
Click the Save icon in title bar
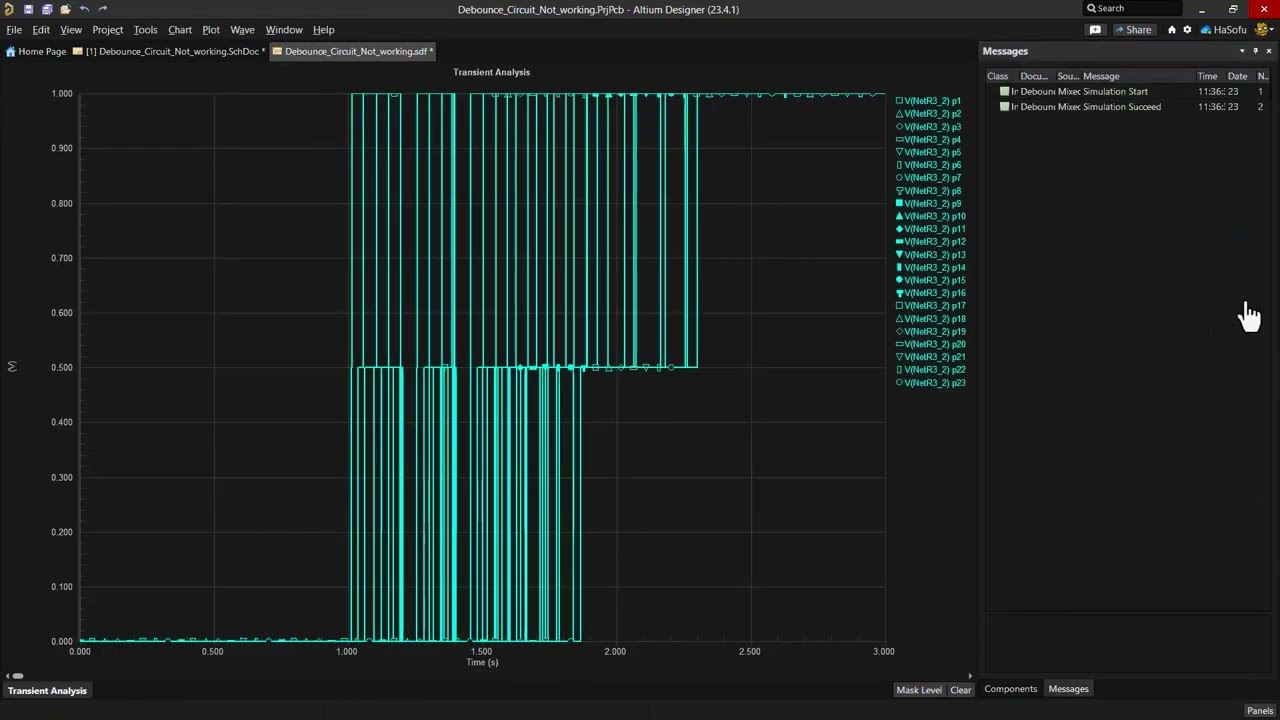pyautogui.click(x=28, y=9)
